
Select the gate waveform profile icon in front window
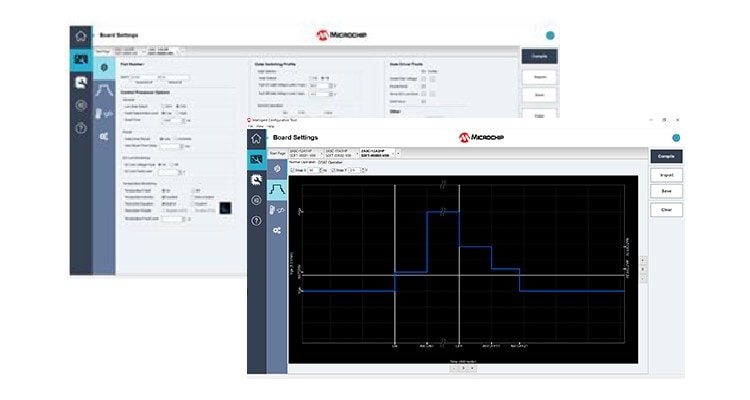(x=277, y=189)
